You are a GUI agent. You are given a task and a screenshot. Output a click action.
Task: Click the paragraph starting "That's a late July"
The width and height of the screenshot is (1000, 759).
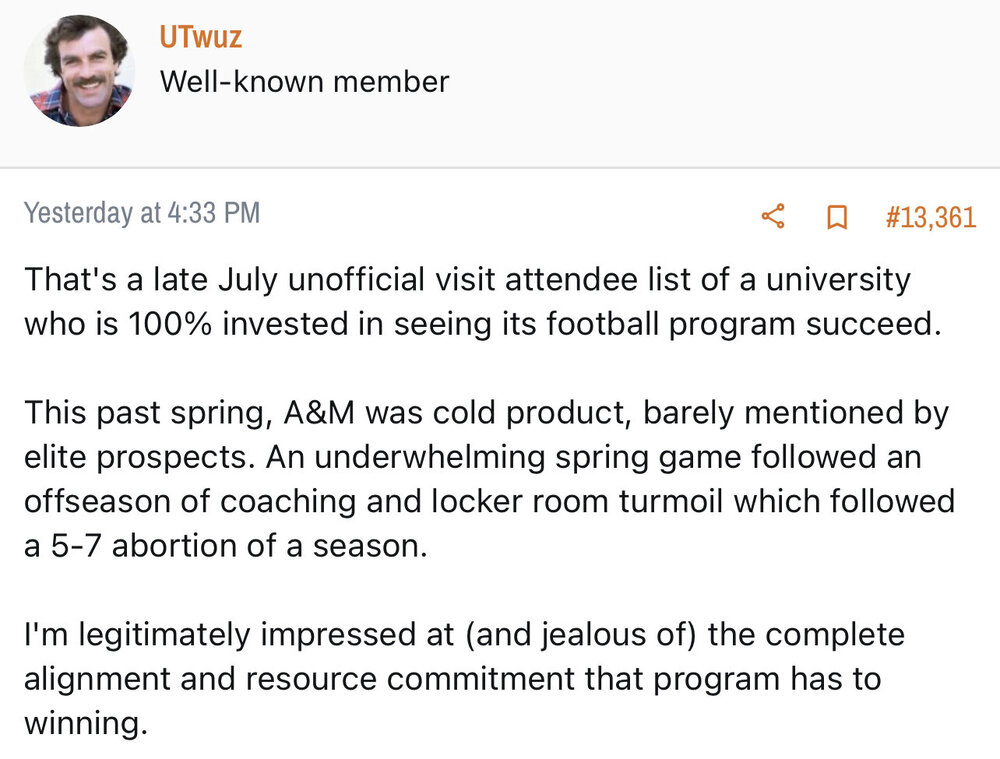pos(480,303)
